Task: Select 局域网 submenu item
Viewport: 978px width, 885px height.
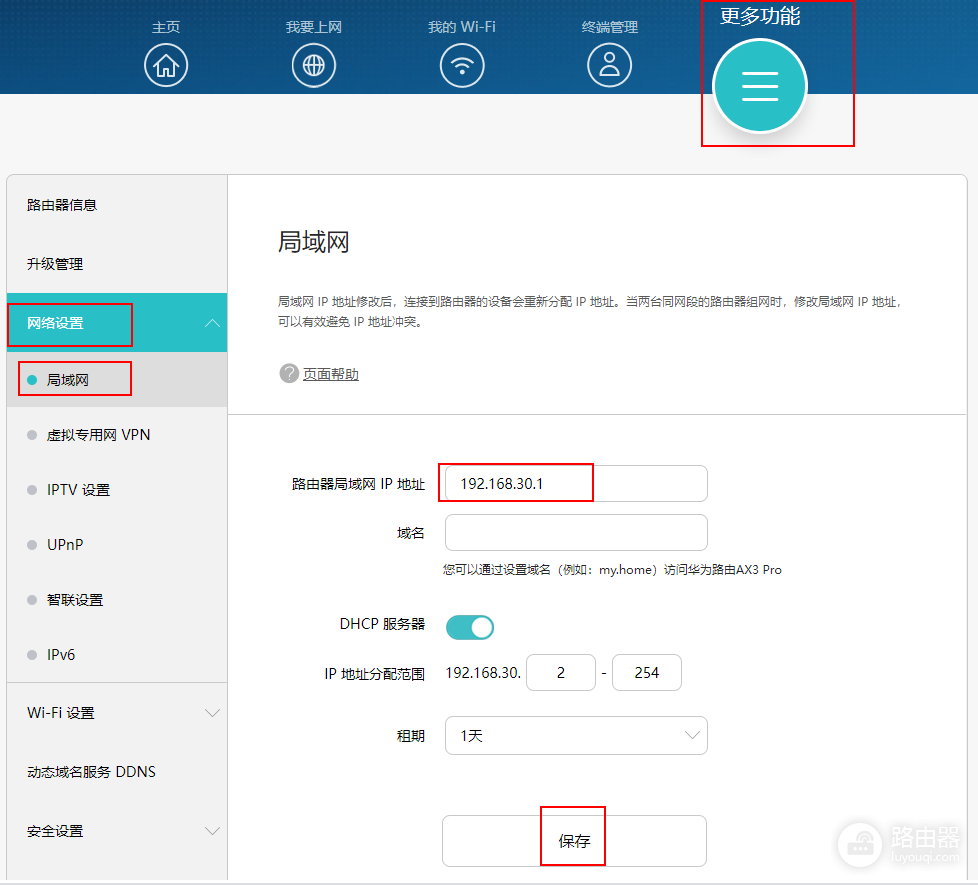Action: pos(117,380)
